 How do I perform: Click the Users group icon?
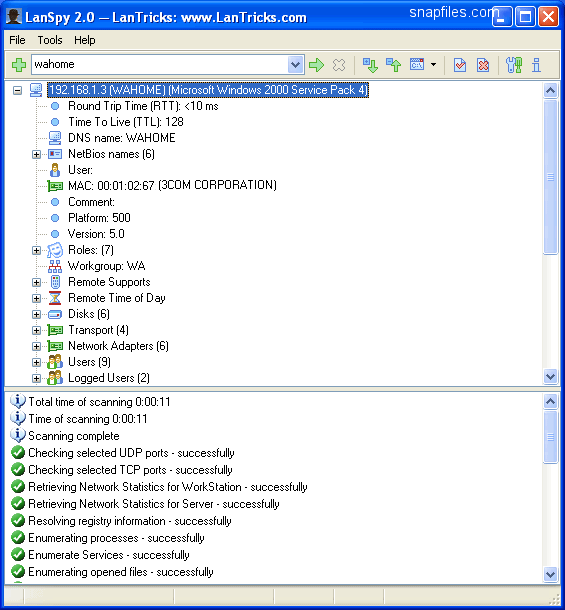pyautogui.click(x=55, y=362)
